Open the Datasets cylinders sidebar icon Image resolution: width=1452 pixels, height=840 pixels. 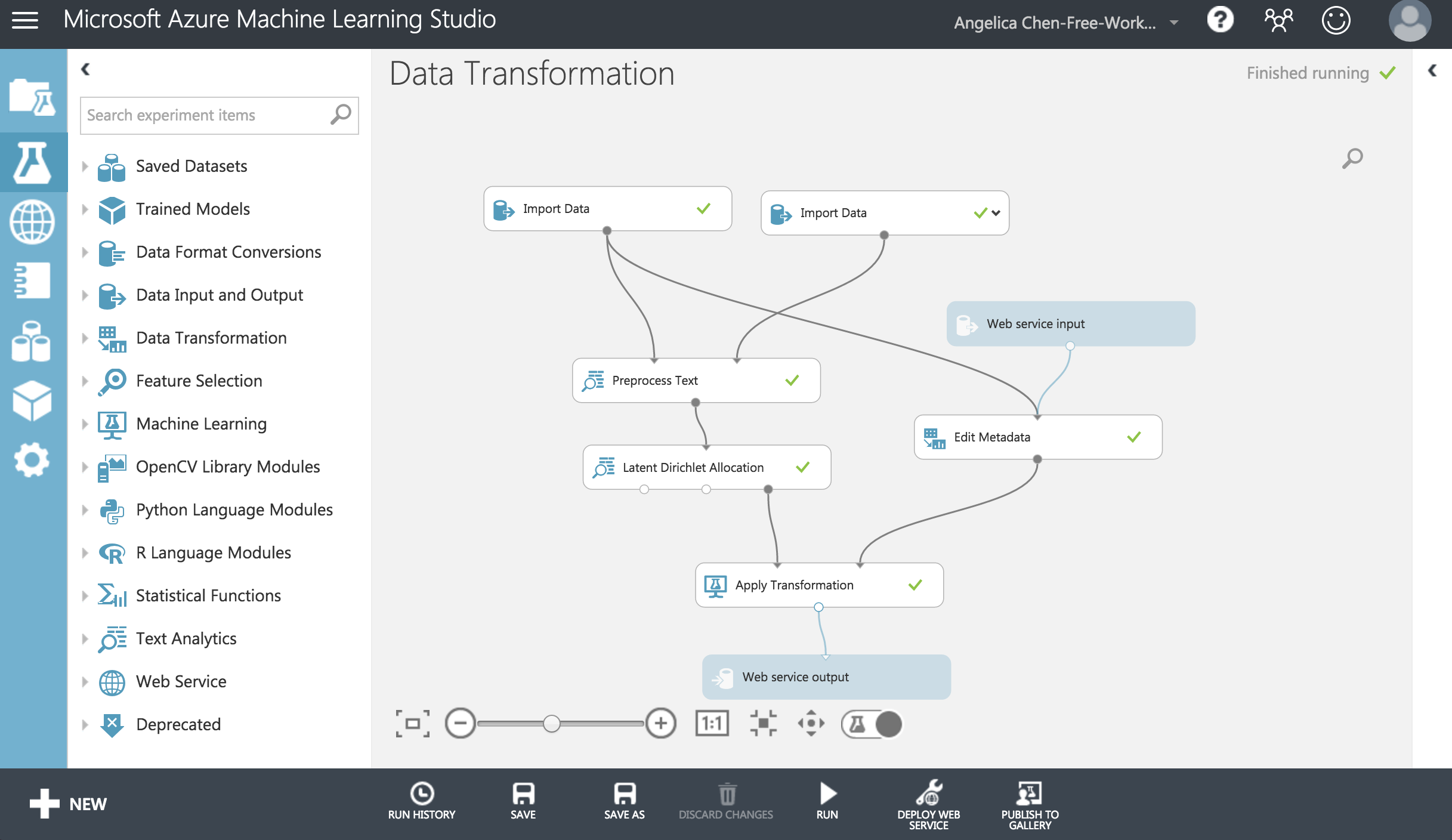31,341
